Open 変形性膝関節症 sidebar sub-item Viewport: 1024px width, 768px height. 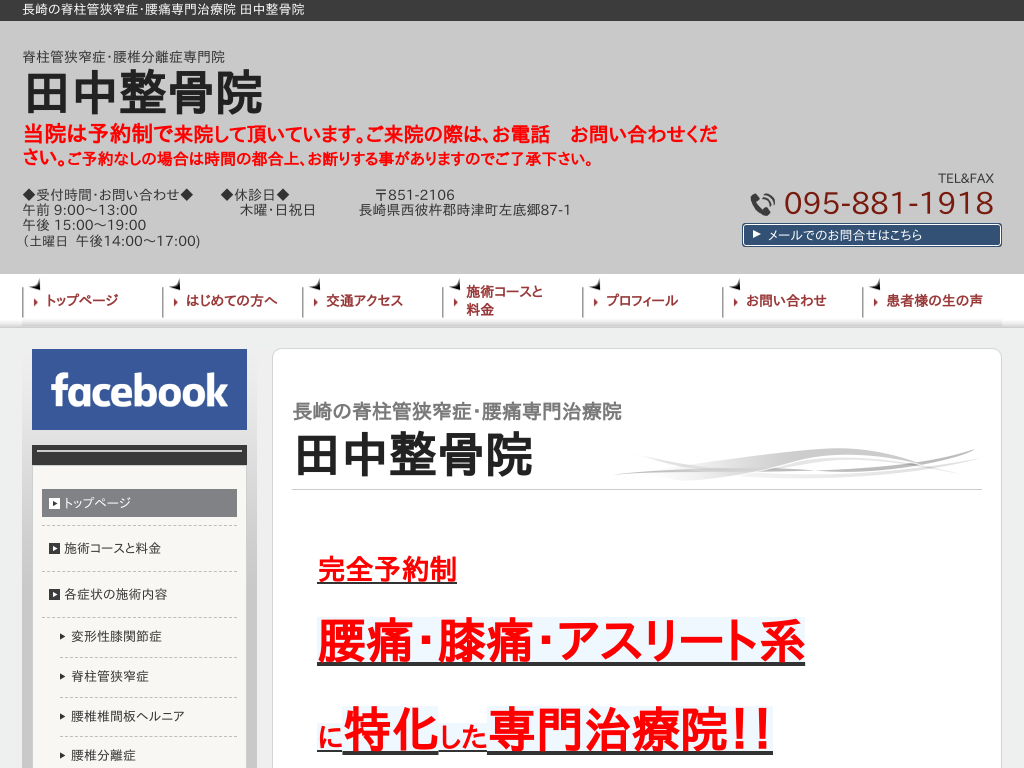tap(116, 636)
